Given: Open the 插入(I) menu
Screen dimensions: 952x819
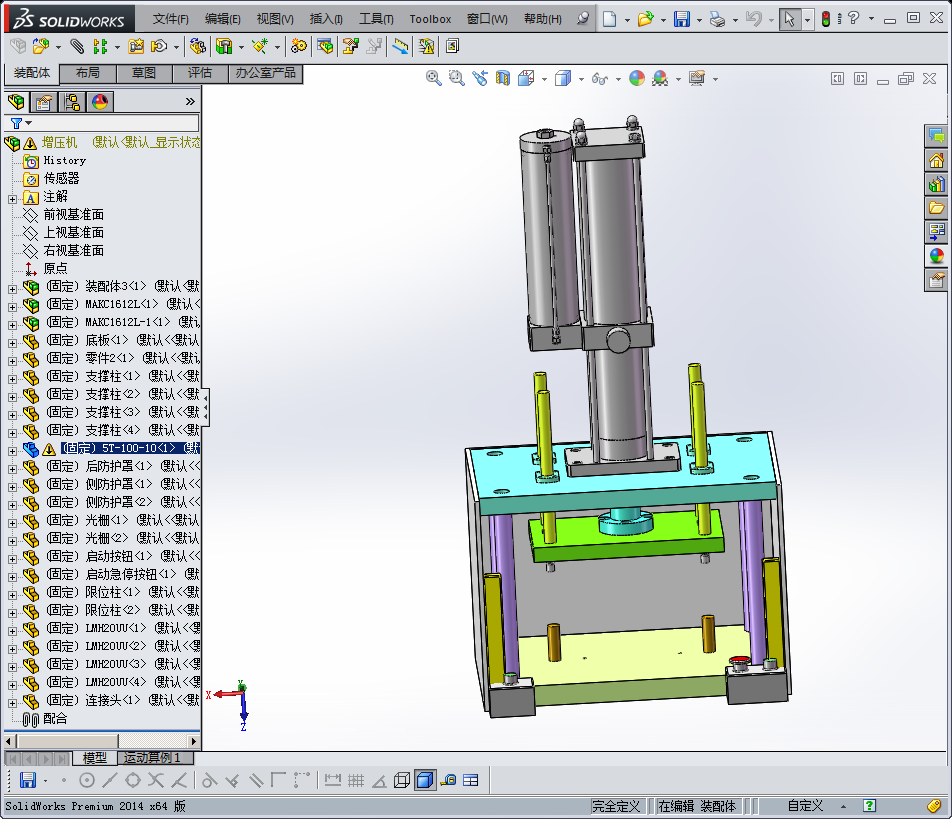Looking at the screenshot, I should pyautogui.click(x=326, y=19).
